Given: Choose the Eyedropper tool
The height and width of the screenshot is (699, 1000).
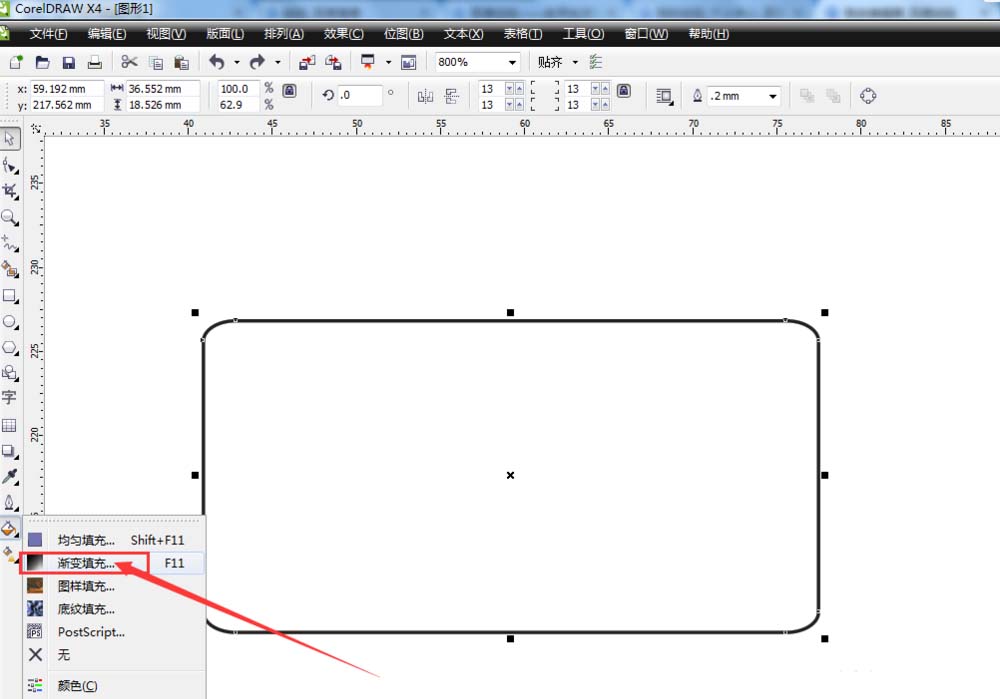Looking at the screenshot, I should pos(10,476).
